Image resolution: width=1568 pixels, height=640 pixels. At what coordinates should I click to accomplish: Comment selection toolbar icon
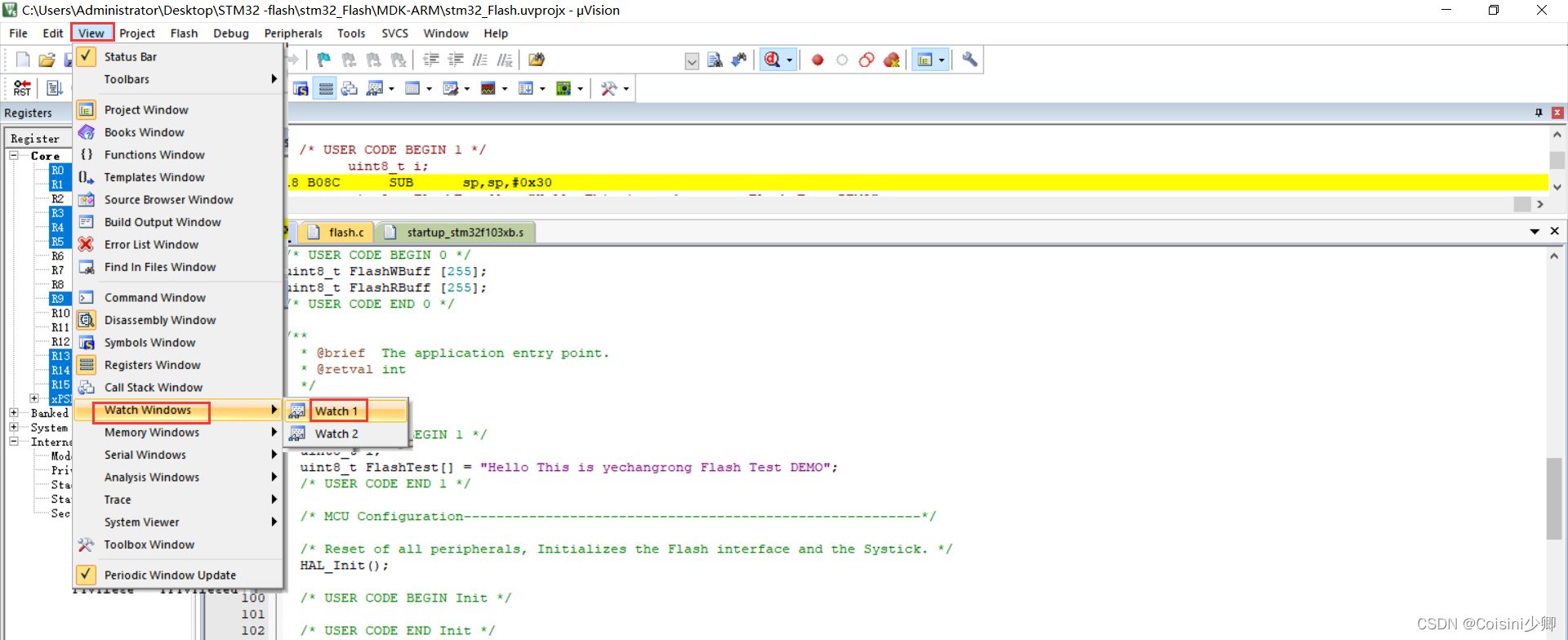[480, 60]
